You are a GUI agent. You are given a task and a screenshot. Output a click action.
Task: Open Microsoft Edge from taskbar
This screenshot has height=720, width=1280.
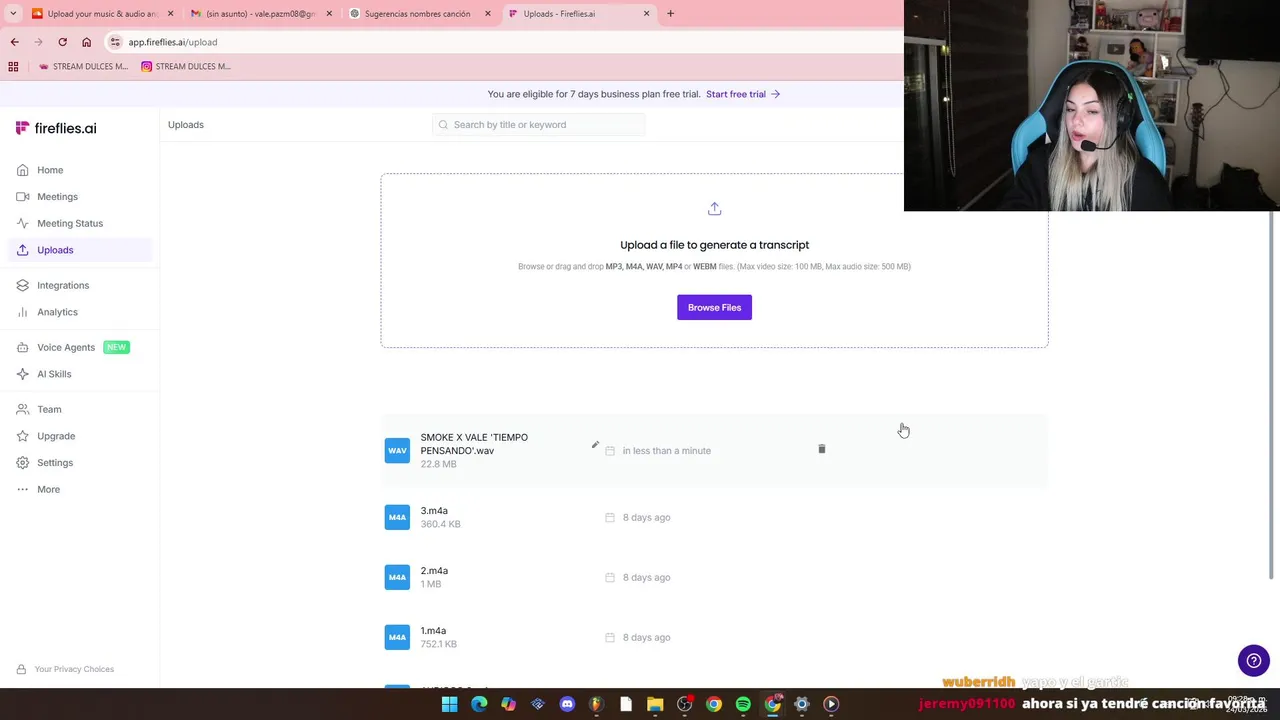click(x=479, y=704)
